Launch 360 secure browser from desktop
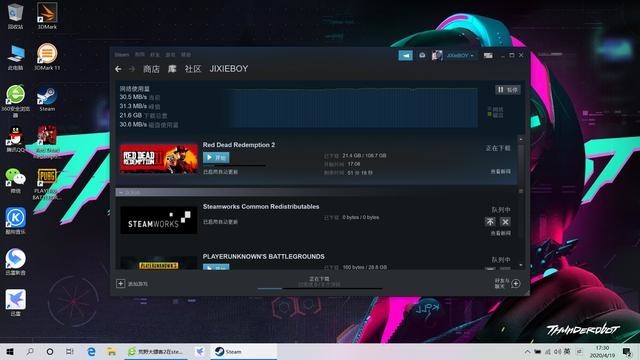640x360 pixels. coord(15,101)
